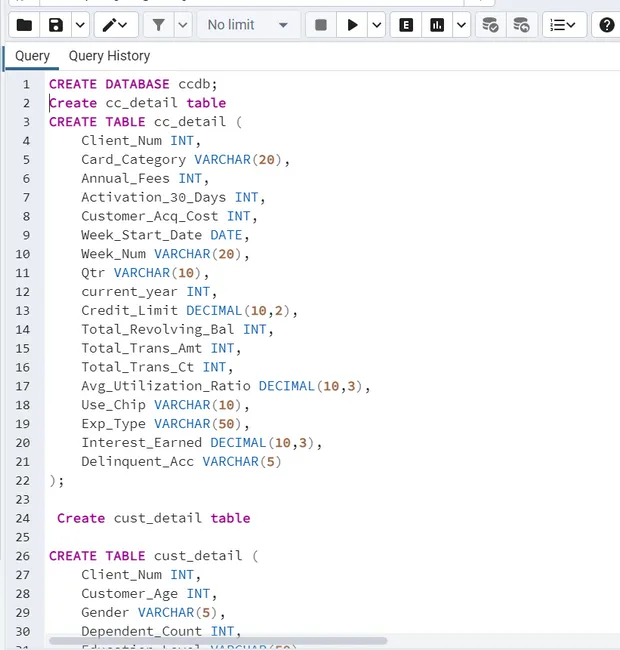620x650 pixels.
Task: Expand execute options dropdown
Action: 376,25
